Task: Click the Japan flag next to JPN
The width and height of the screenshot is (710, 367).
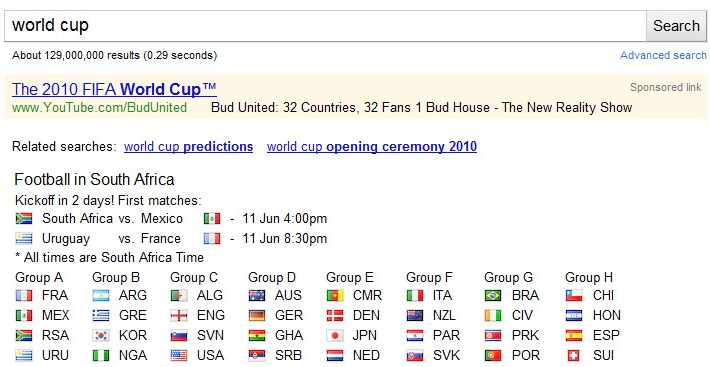Action: (335, 336)
